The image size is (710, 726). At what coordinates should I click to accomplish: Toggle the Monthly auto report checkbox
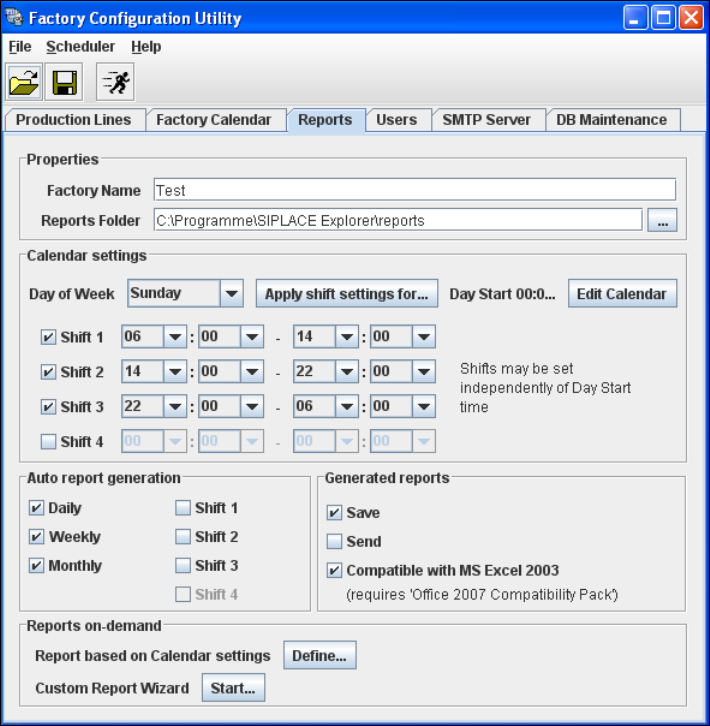pos(36,565)
